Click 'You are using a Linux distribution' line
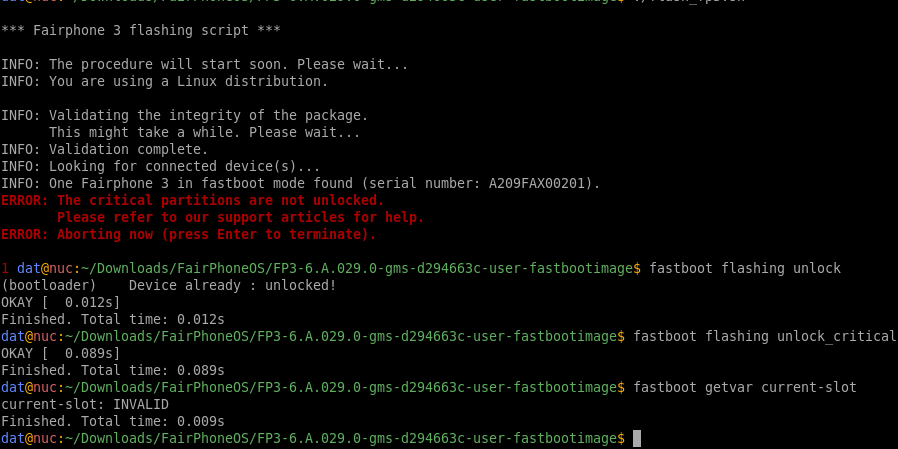Image resolution: width=898 pixels, height=449 pixels. click(164, 81)
